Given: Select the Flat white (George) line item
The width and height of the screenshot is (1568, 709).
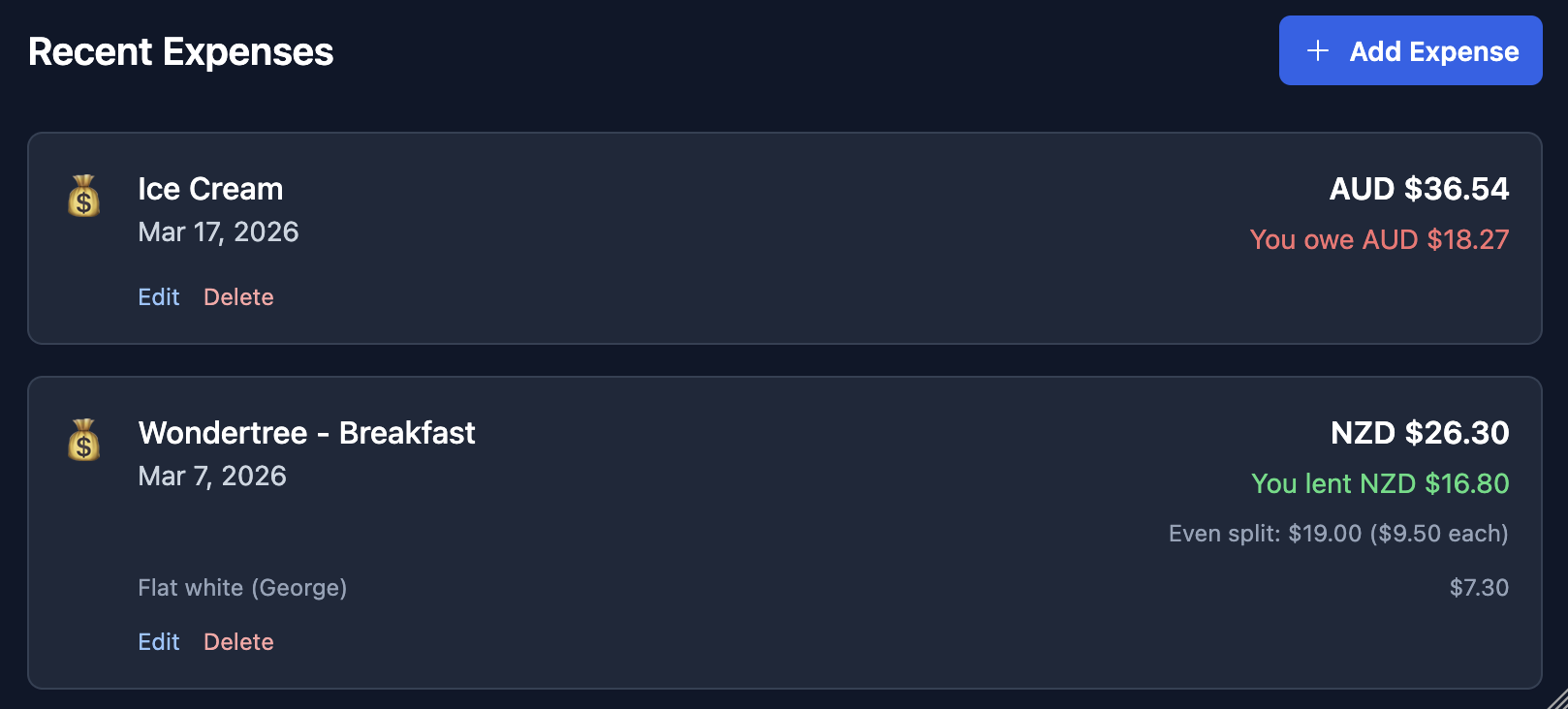Looking at the screenshot, I should point(242,588).
